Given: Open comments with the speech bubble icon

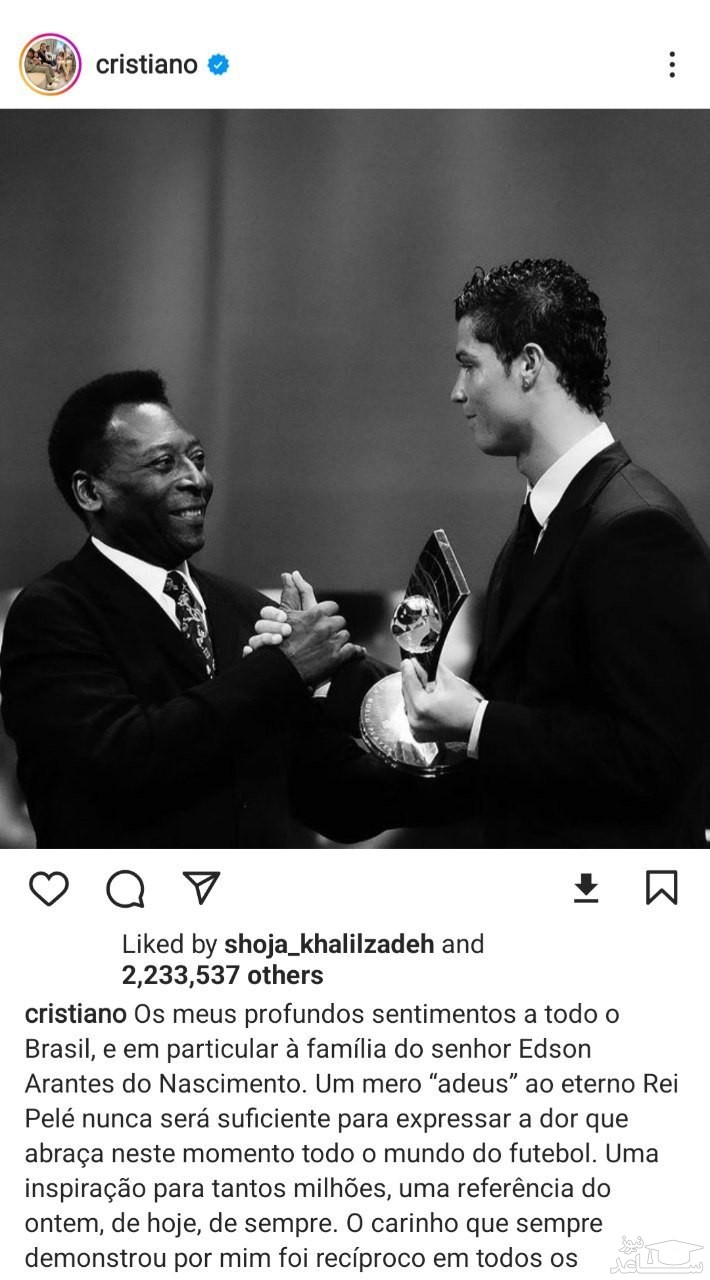Looking at the screenshot, I should coord(125,888).
